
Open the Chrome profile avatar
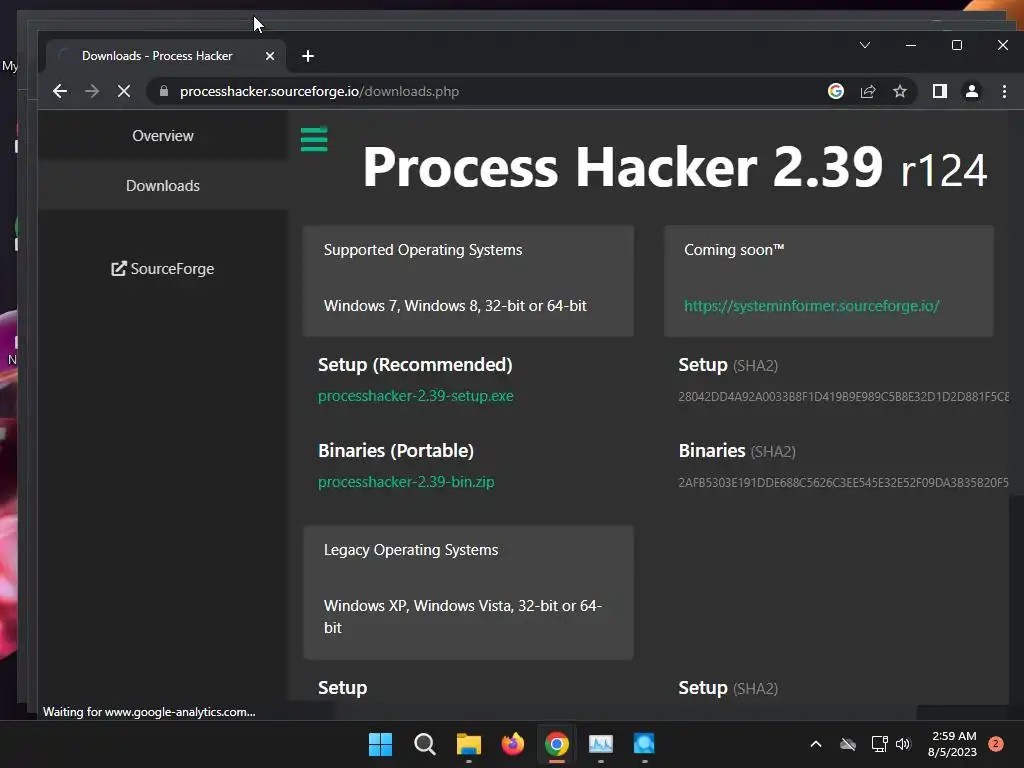click(x=972, y=91)
